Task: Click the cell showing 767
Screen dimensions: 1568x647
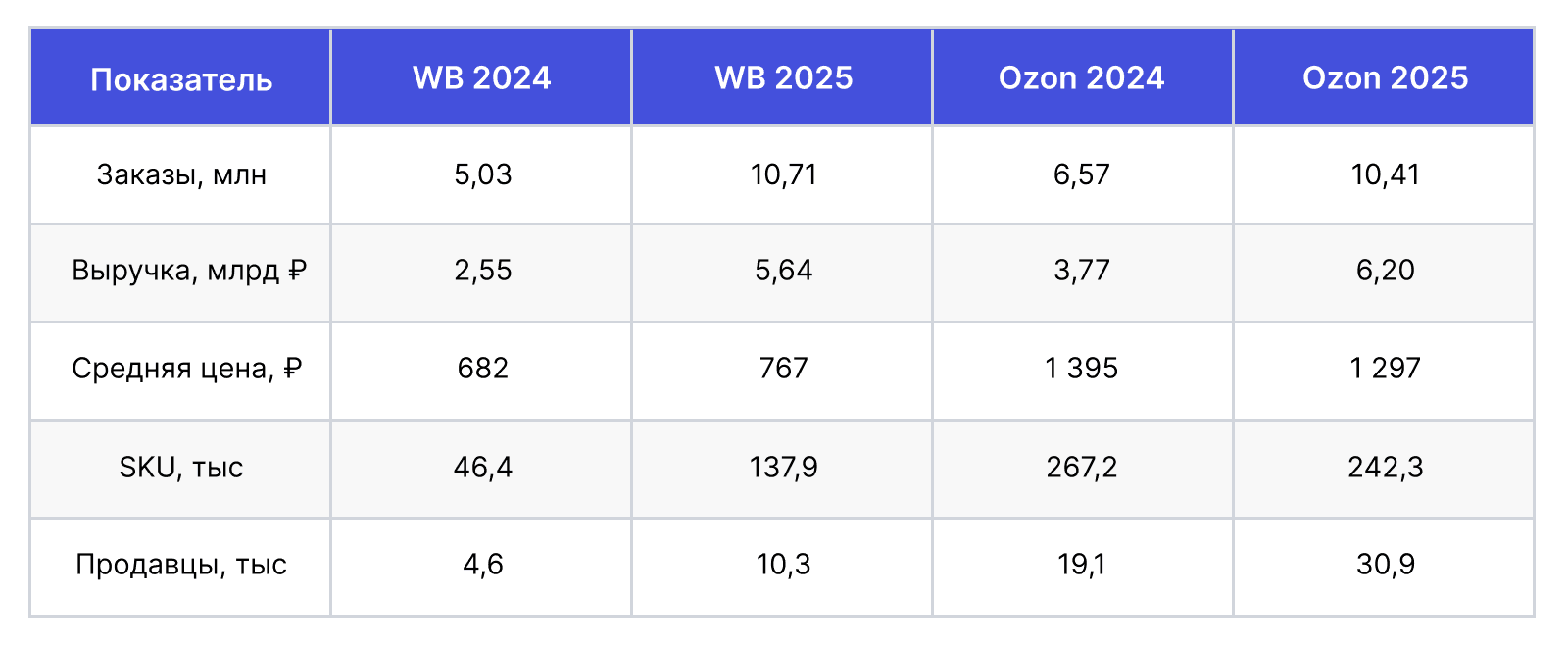Action: click(783, 369)
